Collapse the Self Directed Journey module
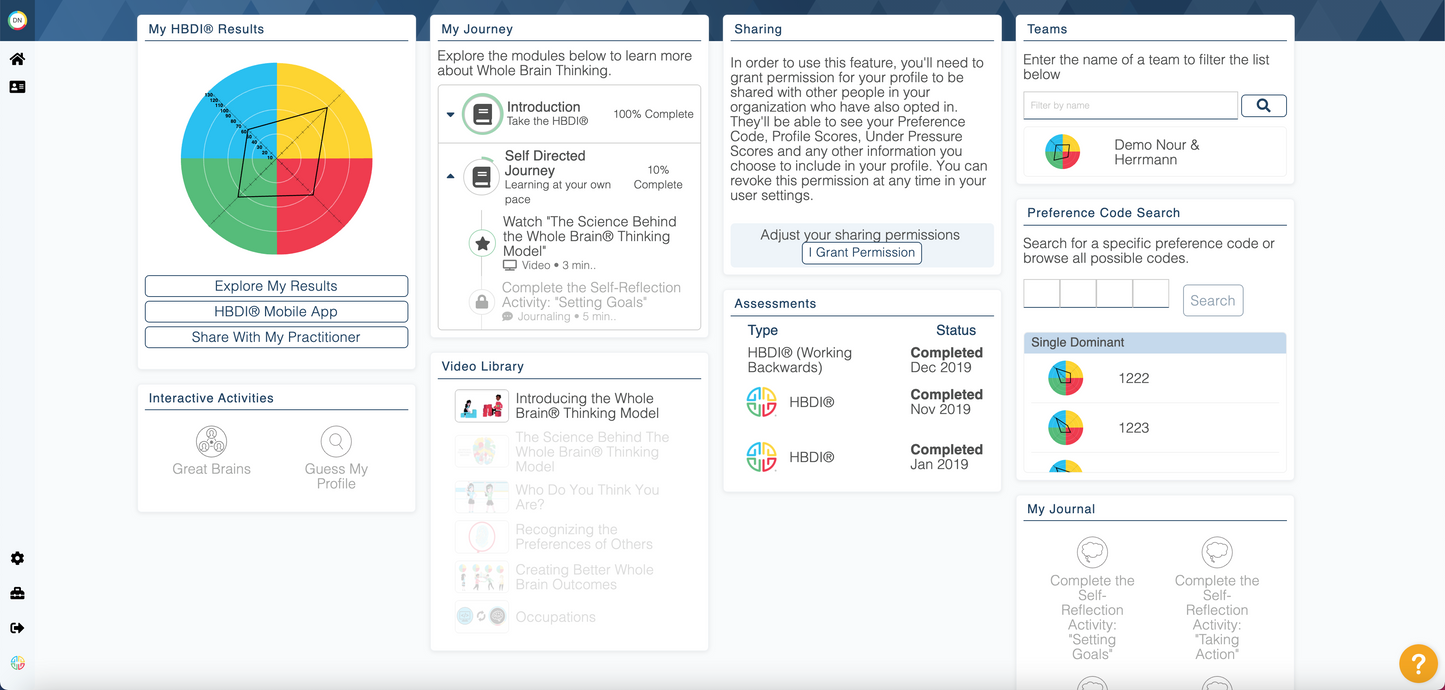Screen dimensions: 1445x690 coord(450,177)
